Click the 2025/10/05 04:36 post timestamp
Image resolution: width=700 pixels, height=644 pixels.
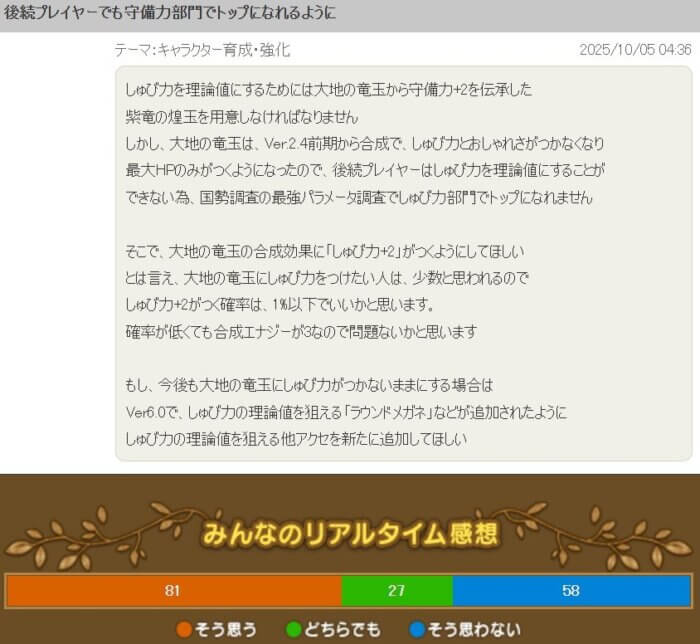pyautogui.click(x=635, y=50)
